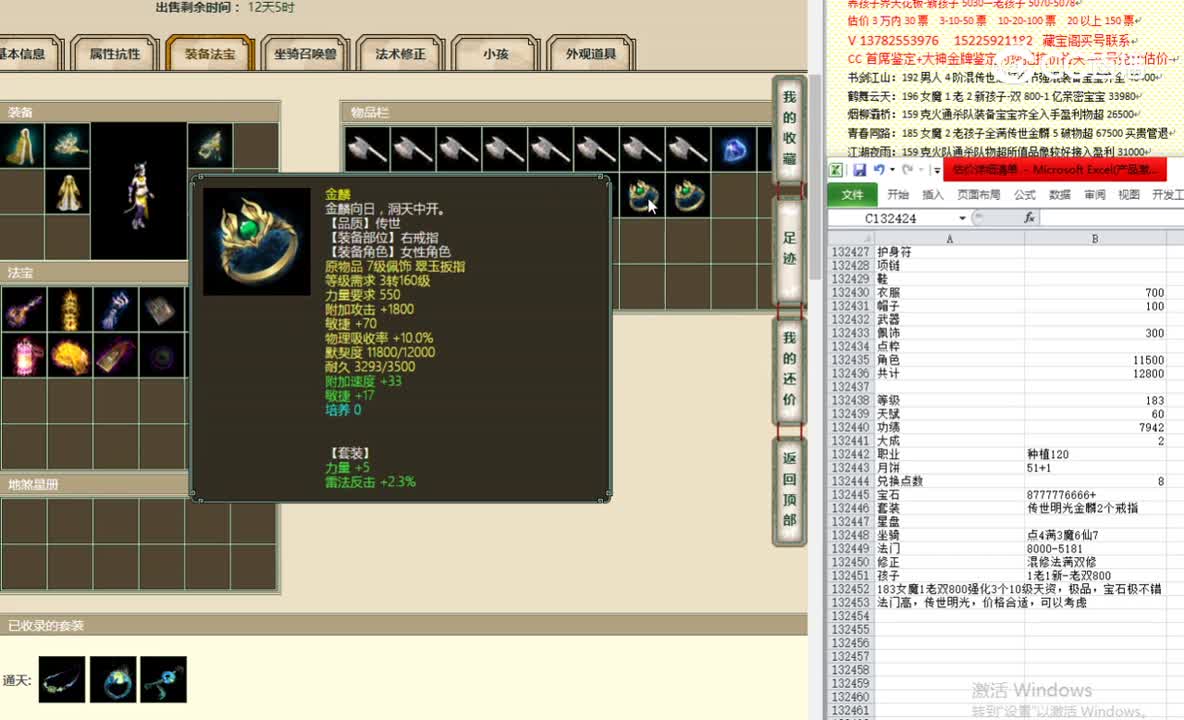Switch to the Excel 公式 ribbon tab
Screen dimensions: 1184x720
1025,195
